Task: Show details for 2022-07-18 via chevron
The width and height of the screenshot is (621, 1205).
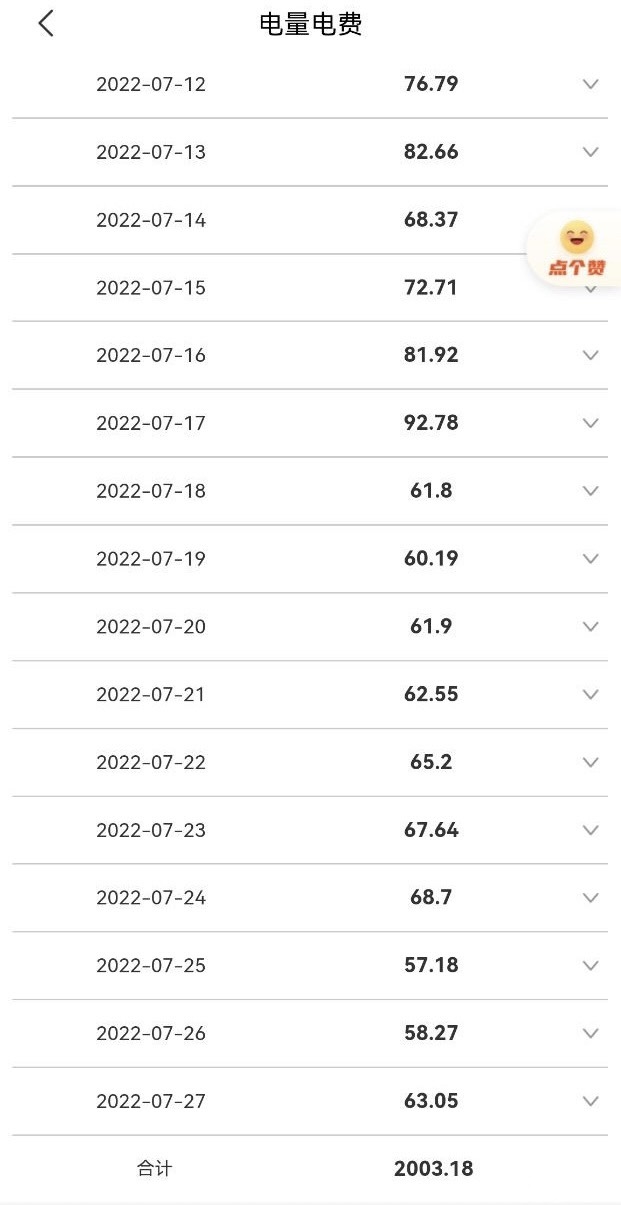Action: point(590,491)
